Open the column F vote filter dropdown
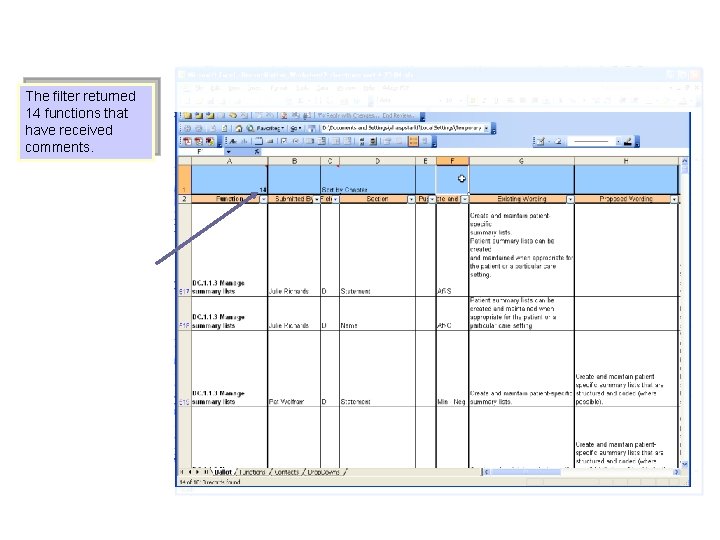This screenshot has width=720, height=540. pos(465,199)
